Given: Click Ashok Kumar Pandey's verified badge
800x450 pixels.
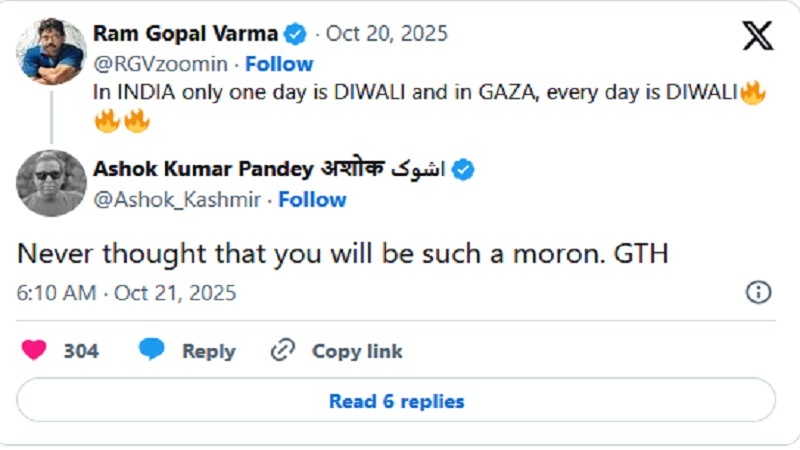Looking at the screenshot, I should (x=462, y=169).
